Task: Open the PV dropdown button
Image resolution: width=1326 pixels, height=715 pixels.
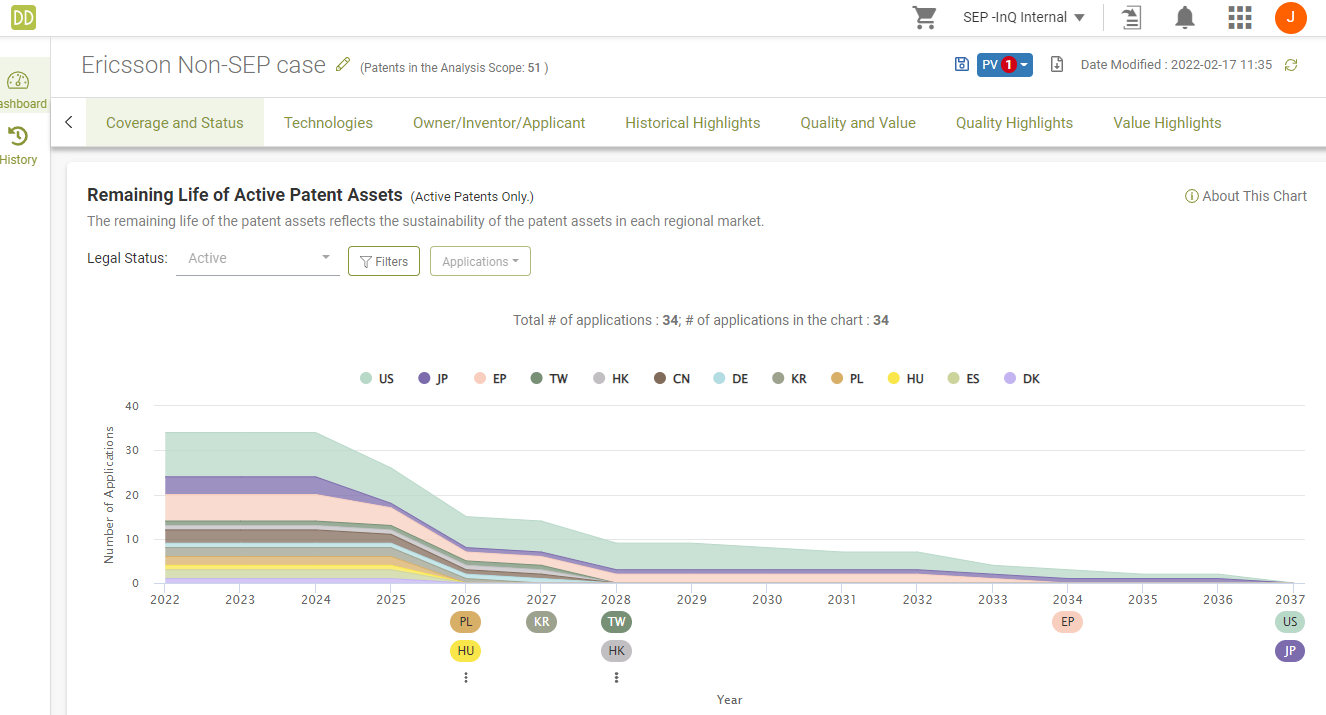Action: coord(1004,65)
